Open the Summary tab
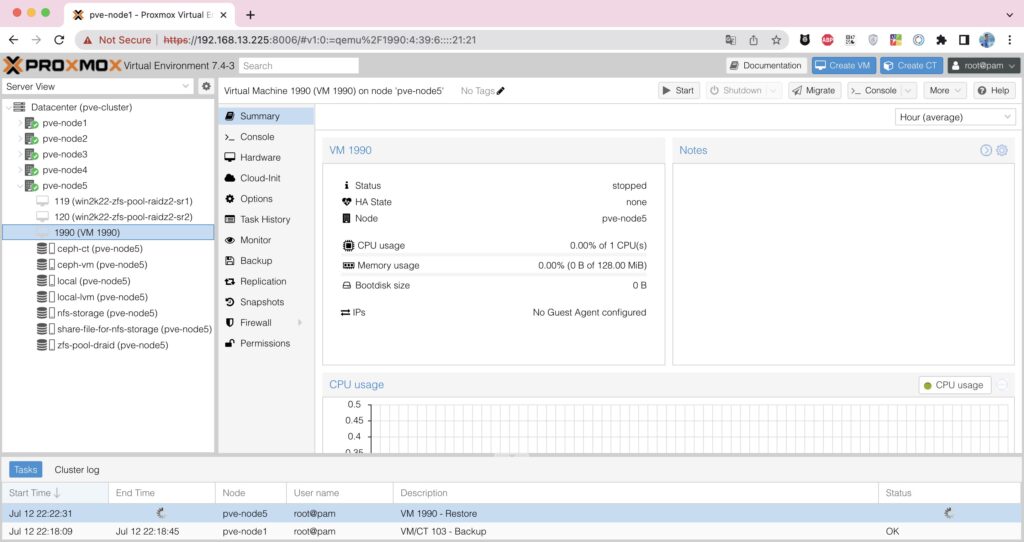This screenshot has height=542, width=1024. coord(266,116)
